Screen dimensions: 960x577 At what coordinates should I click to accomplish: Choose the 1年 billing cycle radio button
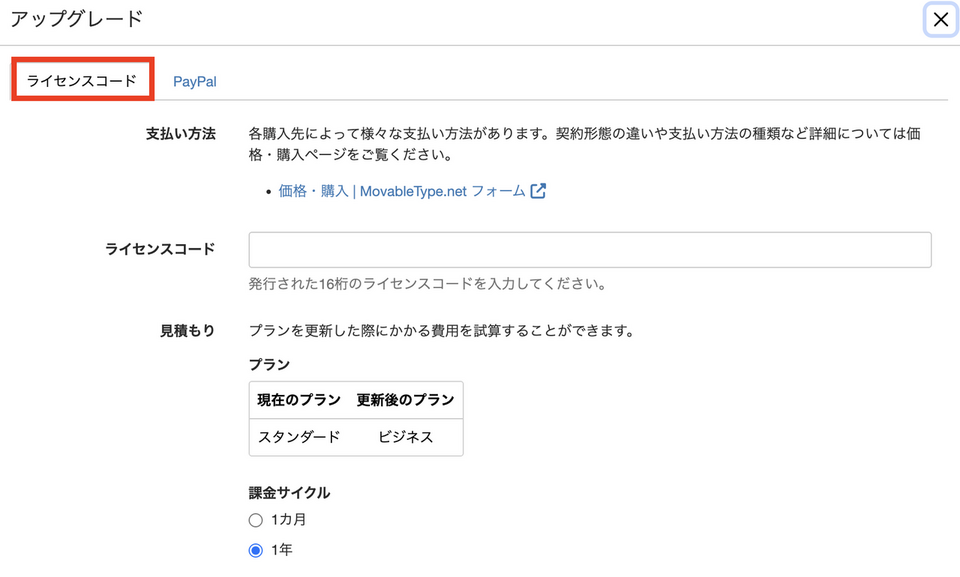(256, 550)
